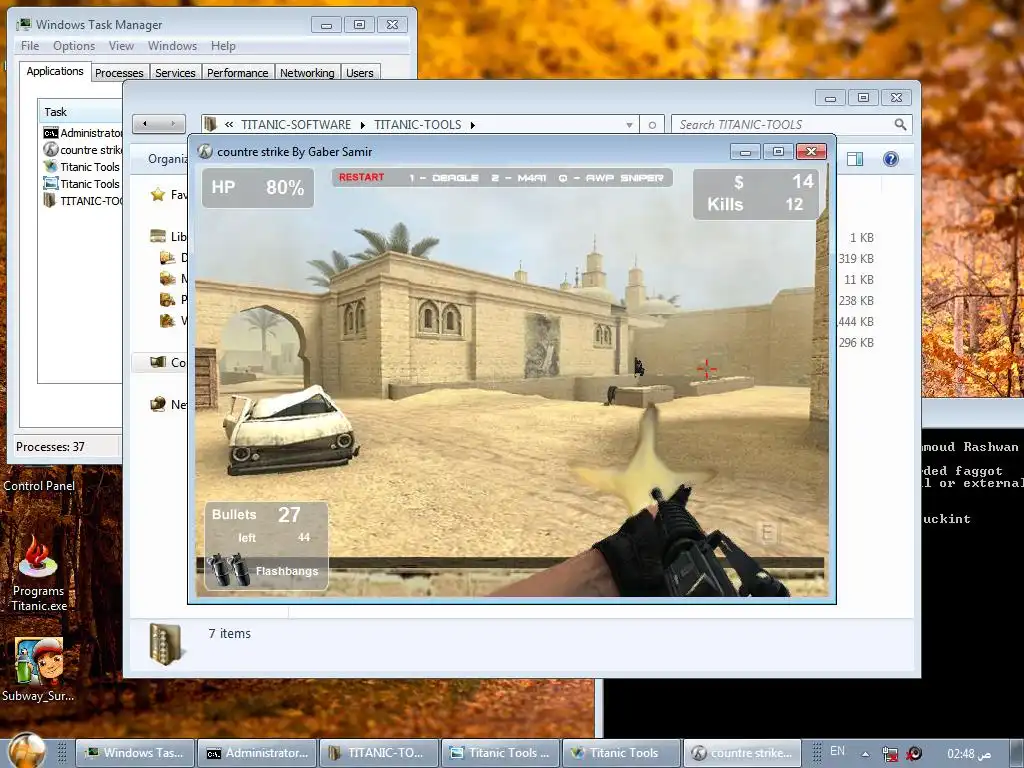The image size is (1024, 768).
Task: Switch to the Performance tab
Action: (237, 72)
